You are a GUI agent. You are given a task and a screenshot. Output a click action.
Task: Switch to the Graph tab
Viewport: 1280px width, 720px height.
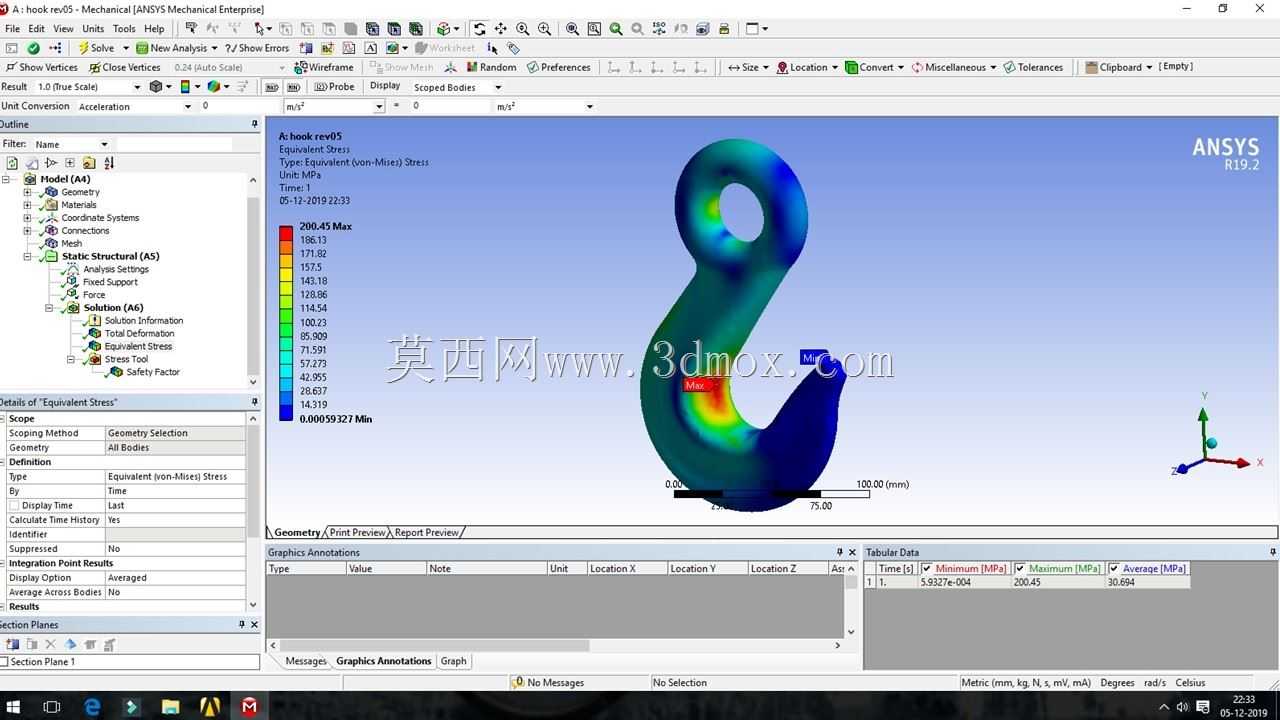(x=453, y=661)
